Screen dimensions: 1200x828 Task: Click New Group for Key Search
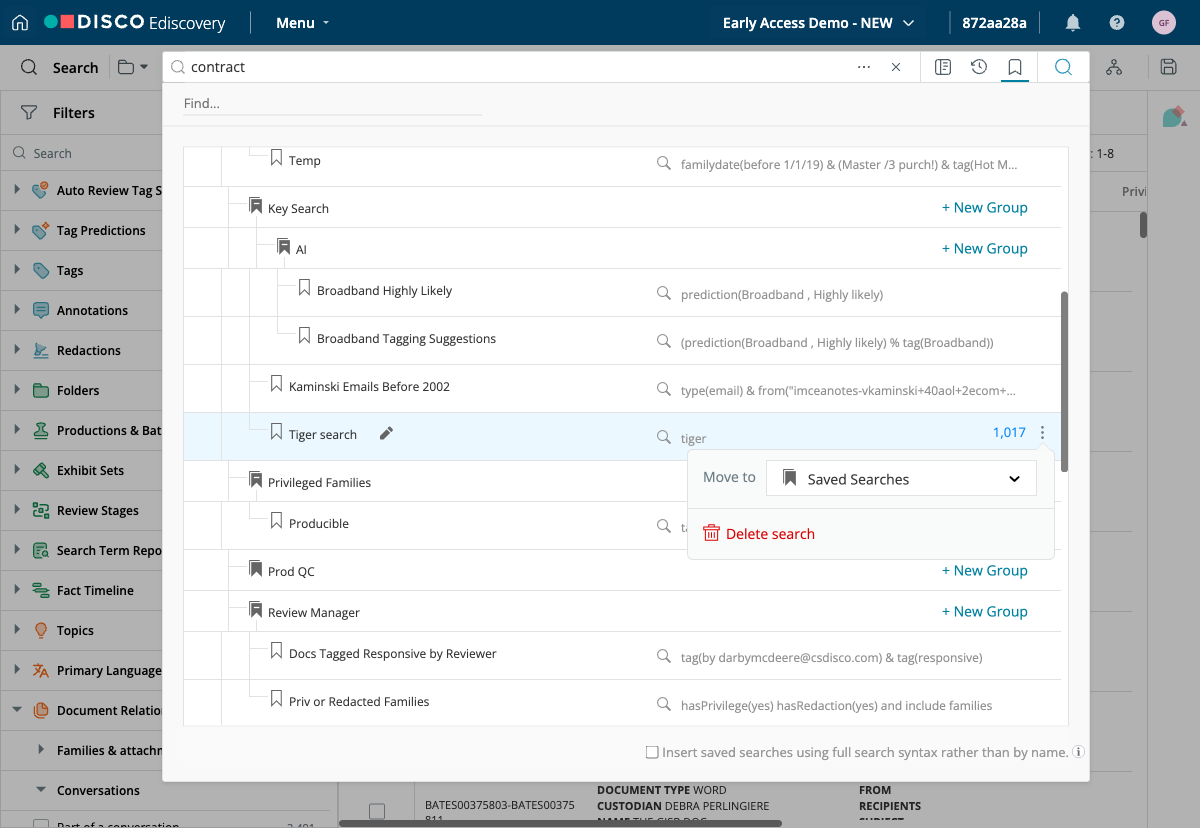click(x=984, y=207)
